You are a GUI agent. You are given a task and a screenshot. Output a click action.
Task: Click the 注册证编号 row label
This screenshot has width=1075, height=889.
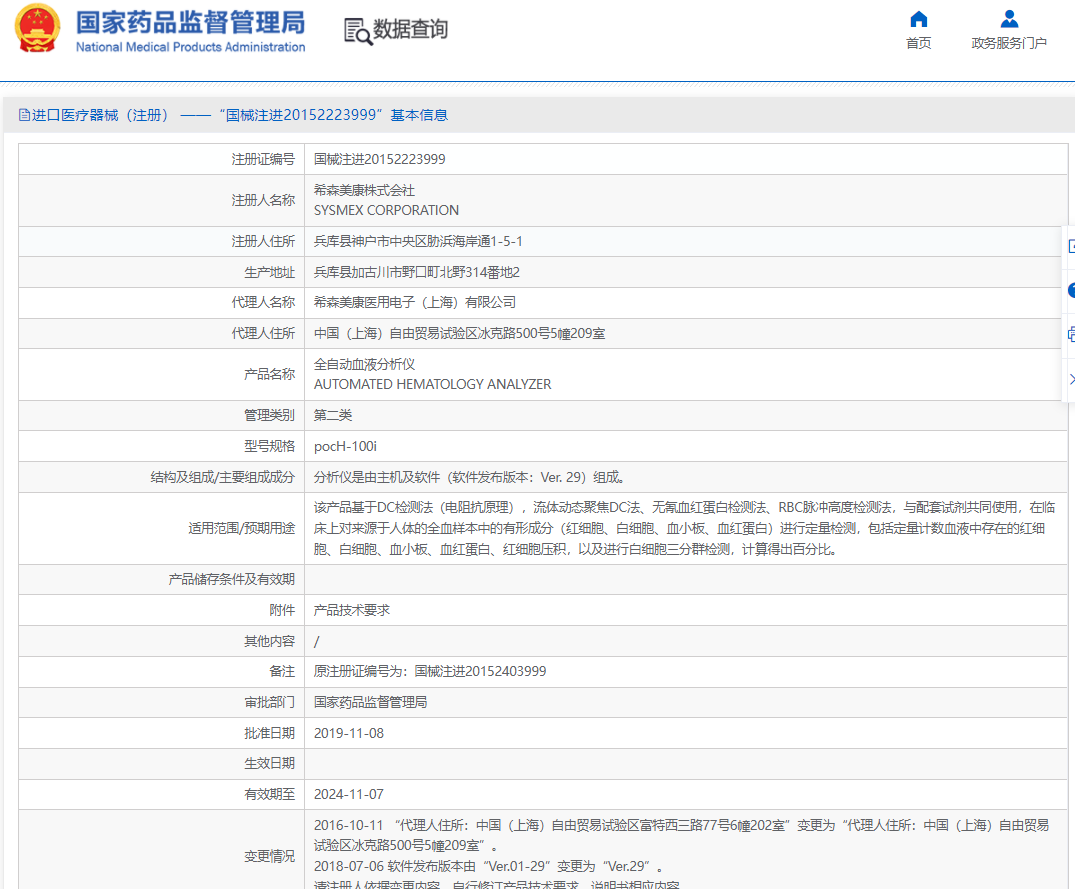tap(263, 159)
